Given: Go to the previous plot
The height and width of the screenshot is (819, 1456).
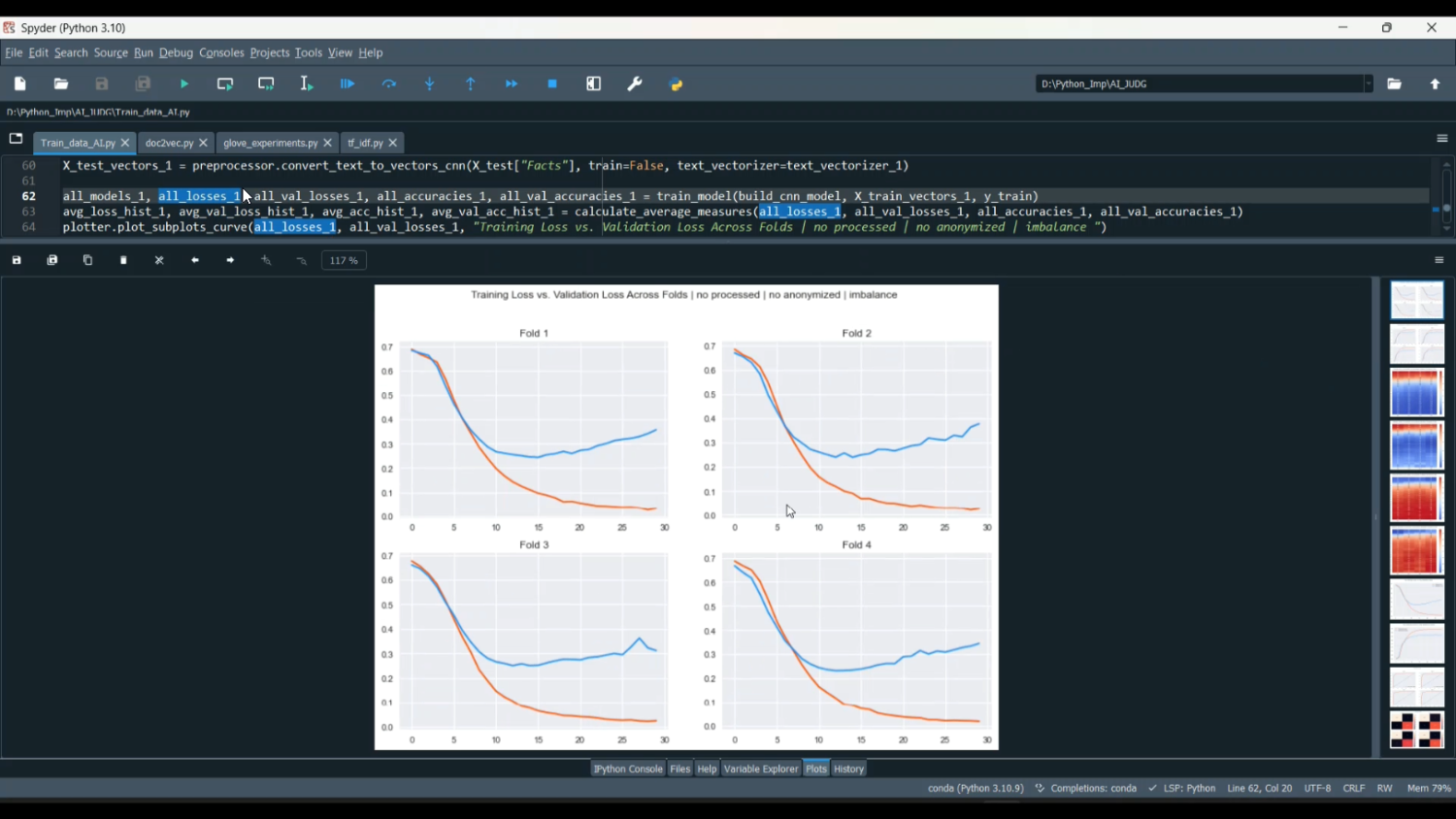Looking at the screenshot, I should coord(195,260).
